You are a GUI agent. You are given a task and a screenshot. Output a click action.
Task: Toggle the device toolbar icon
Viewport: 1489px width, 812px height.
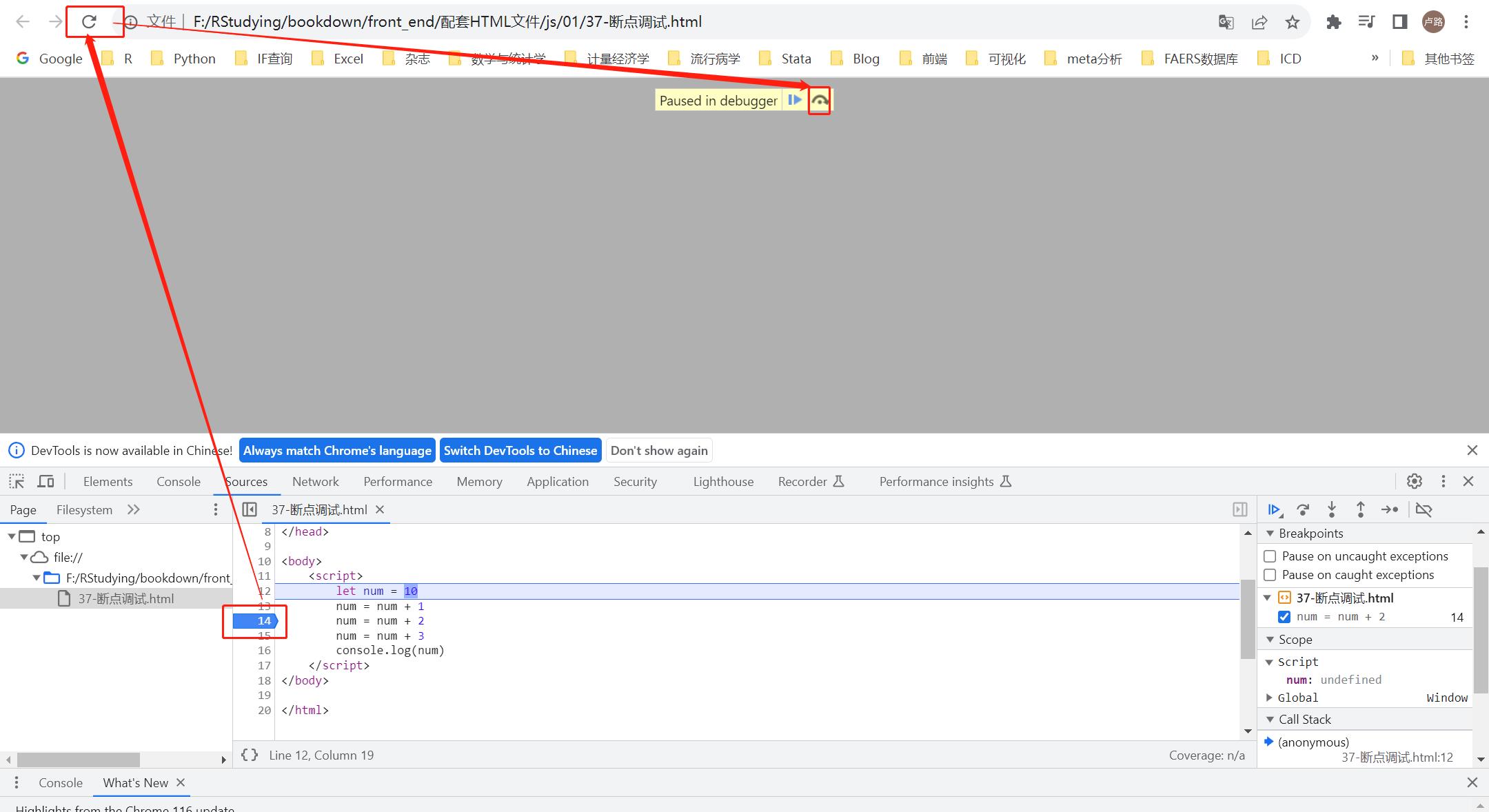pos(46,481)
